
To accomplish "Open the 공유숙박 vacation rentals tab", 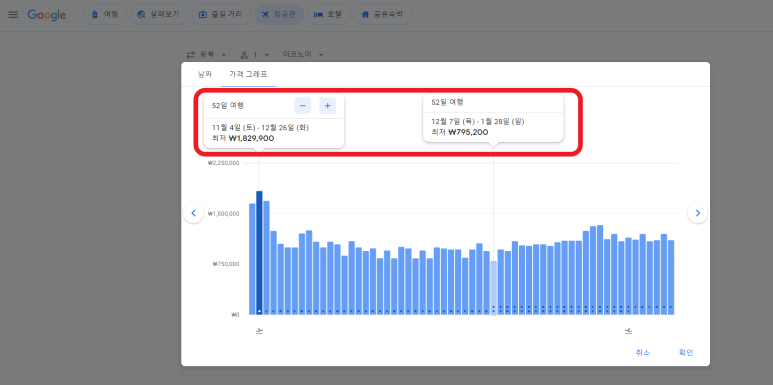I will pyautogui.click(x=383, y=15).
